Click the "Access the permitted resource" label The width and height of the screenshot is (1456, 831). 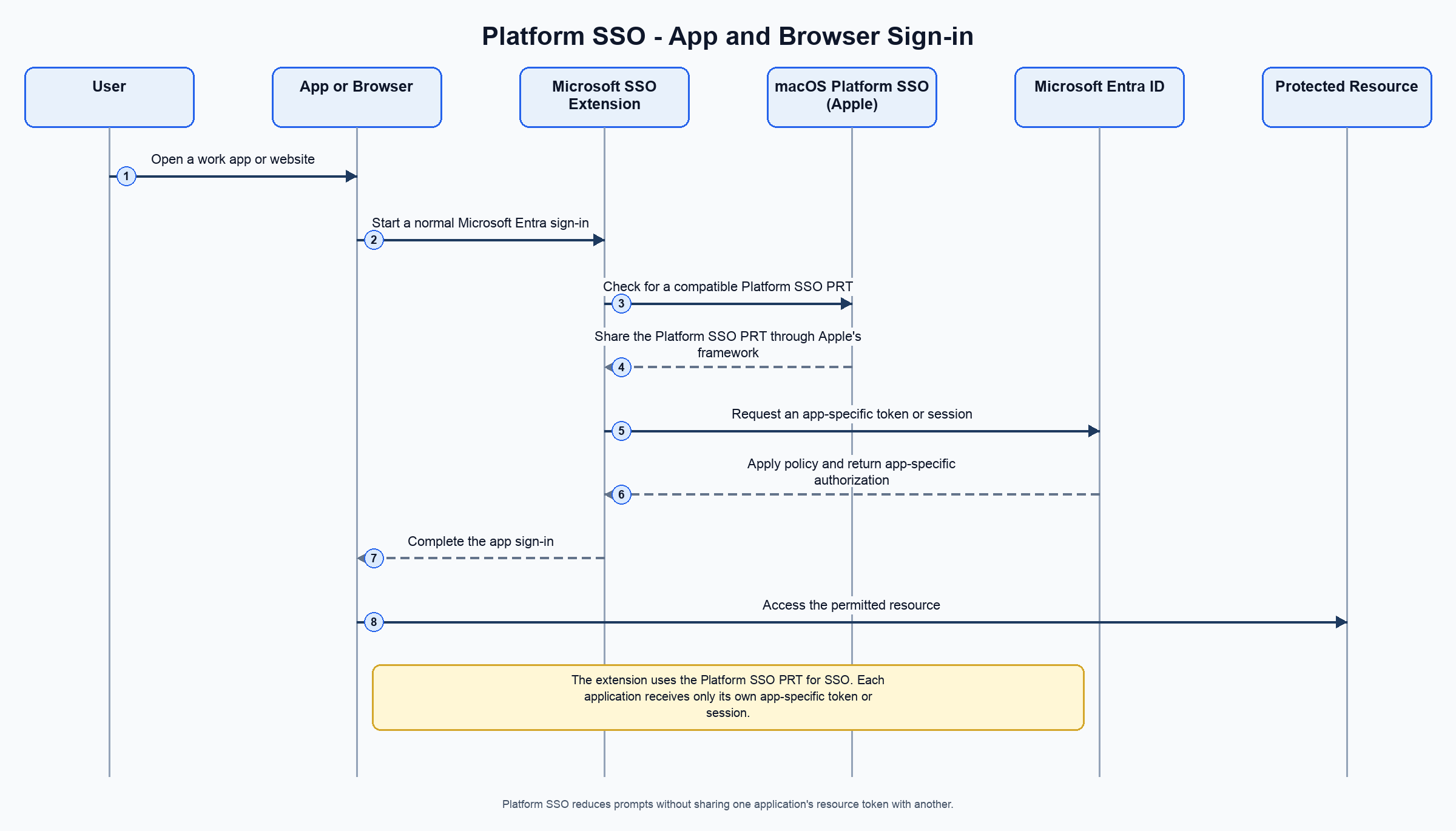pos(851,605)
